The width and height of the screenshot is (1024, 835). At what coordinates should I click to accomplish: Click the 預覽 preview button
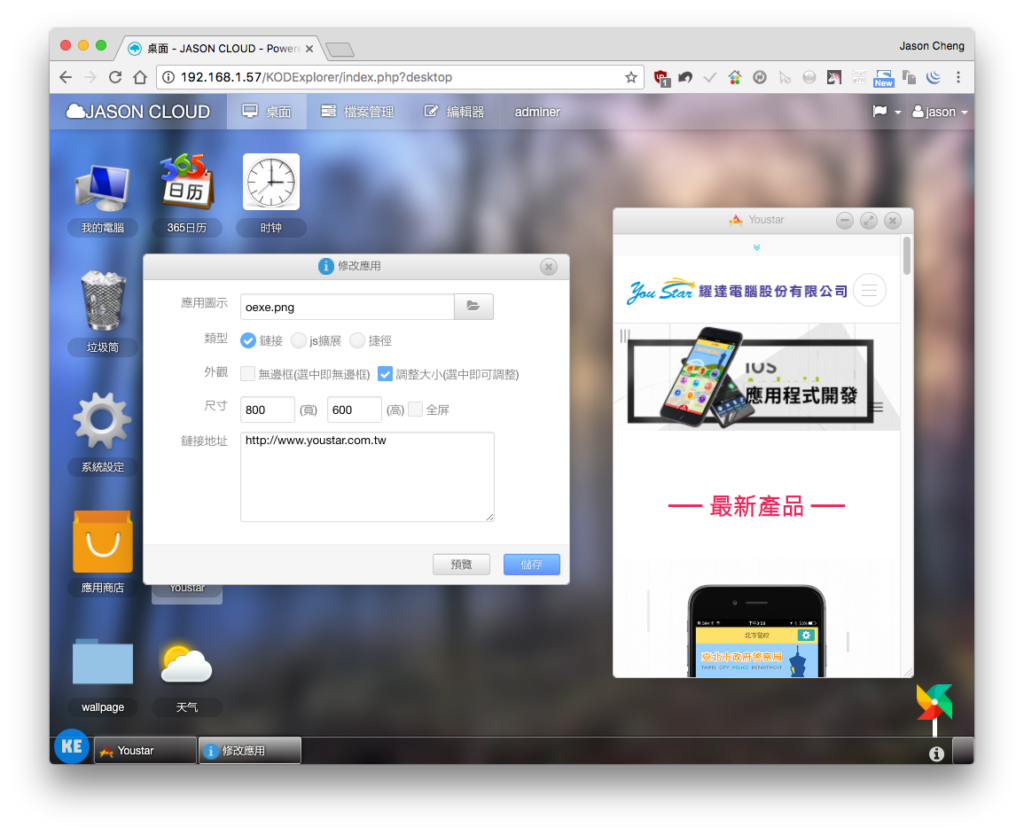click(x=461, y=564)
